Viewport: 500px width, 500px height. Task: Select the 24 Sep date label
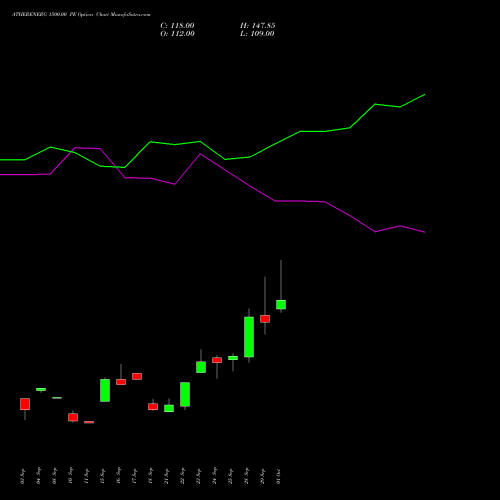click(214, 476)
